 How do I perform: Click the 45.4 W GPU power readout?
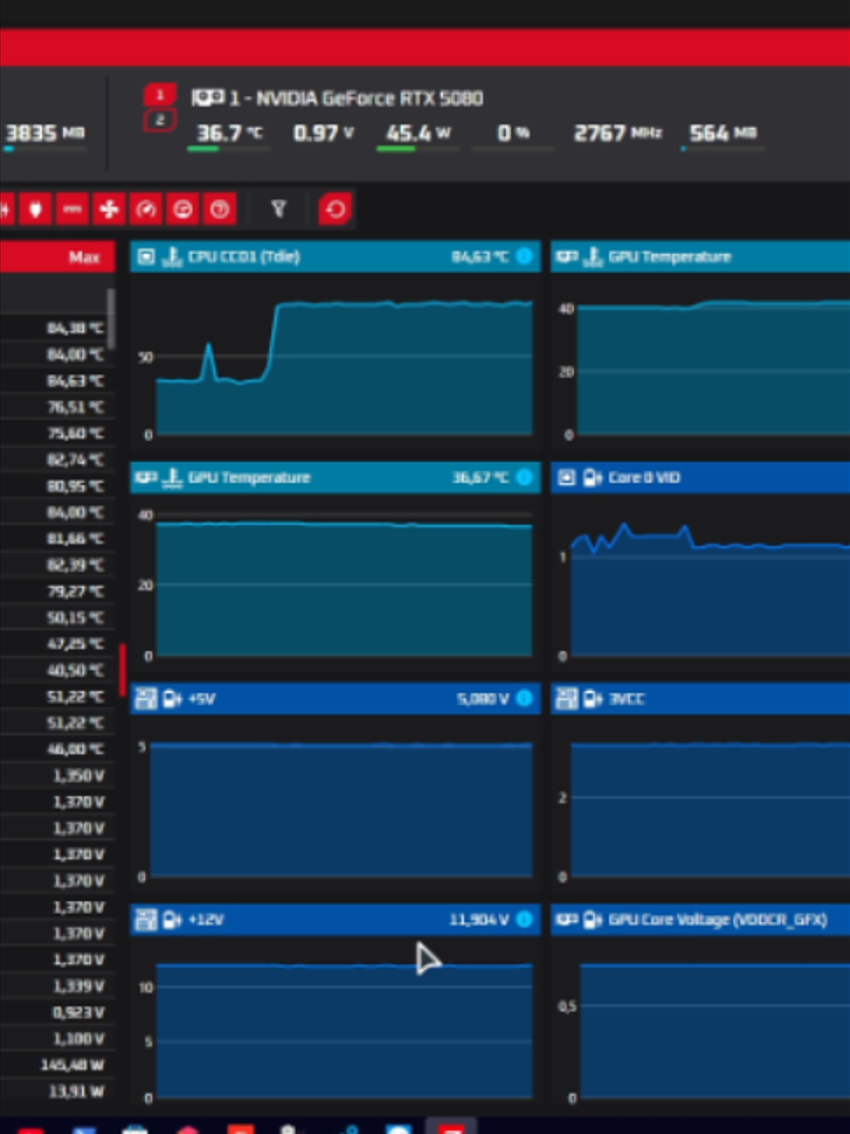pyautogui.click(x=418, y=133)
